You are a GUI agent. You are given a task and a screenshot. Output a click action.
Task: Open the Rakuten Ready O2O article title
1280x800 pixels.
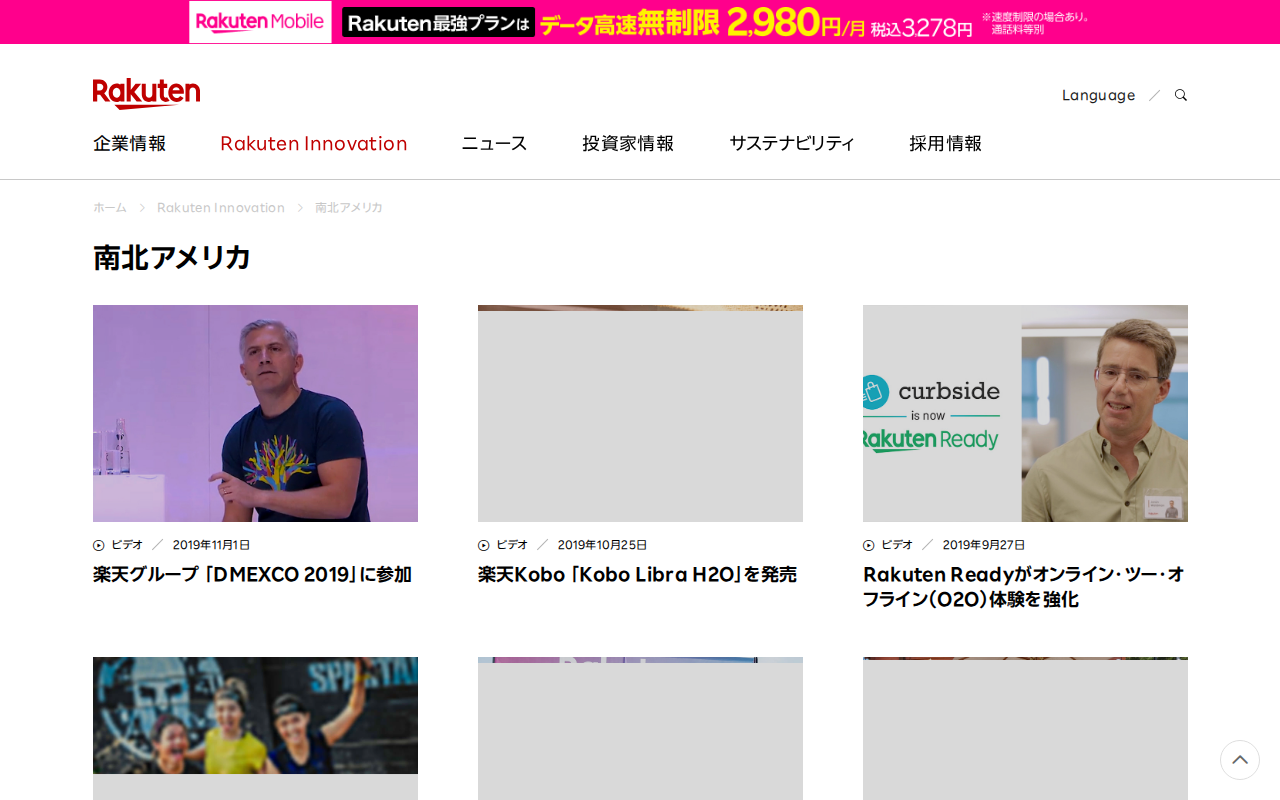click(x=1024, y=587)
